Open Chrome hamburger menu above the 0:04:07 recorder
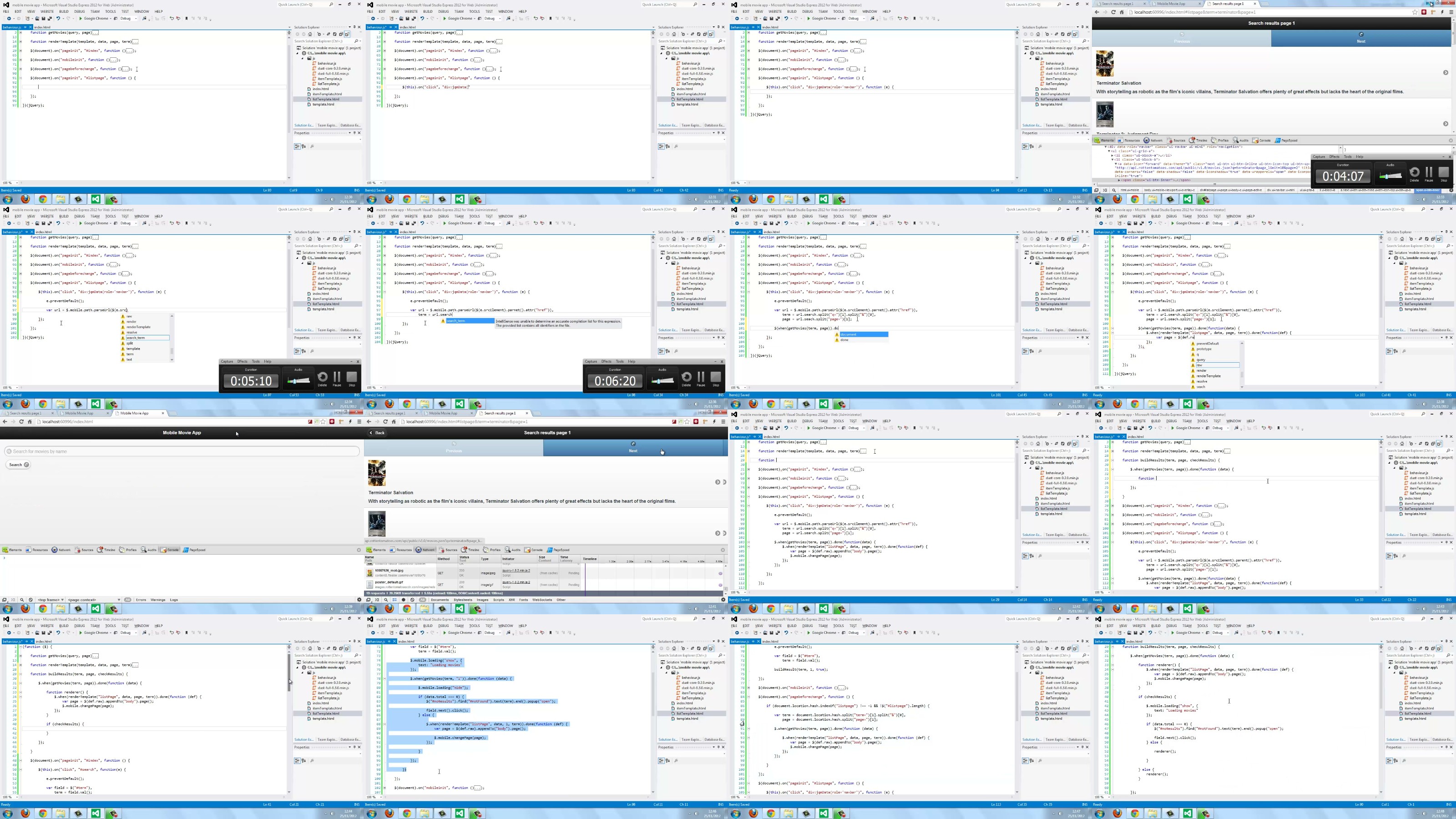Screen dimensions: 1456x819 tap(1451, 12)
